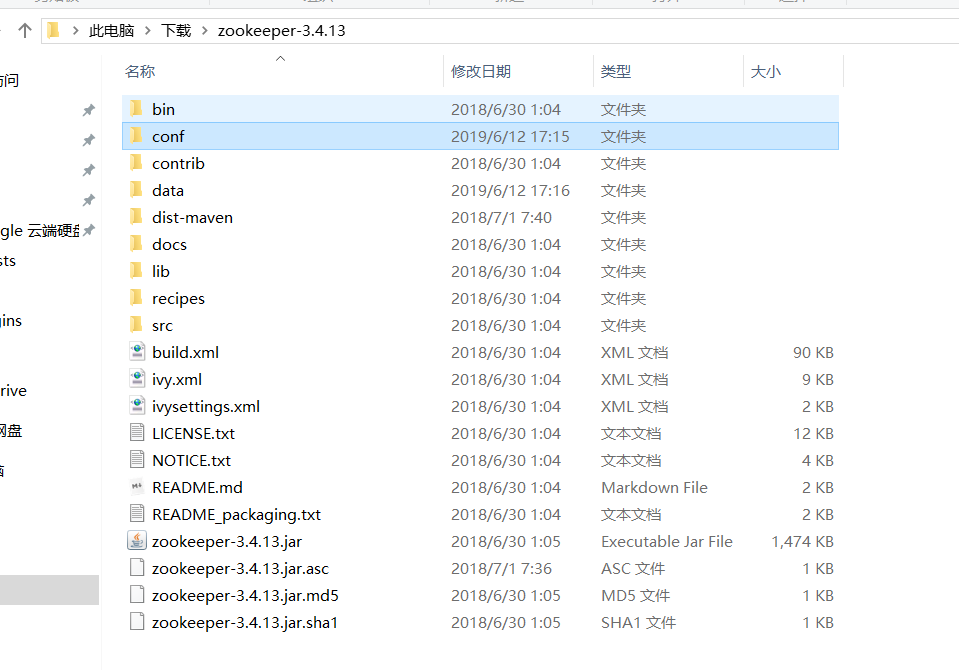Click the ivy.xml file icon
The width and height of the screenshot is (959, 670).
click(137, 379)
